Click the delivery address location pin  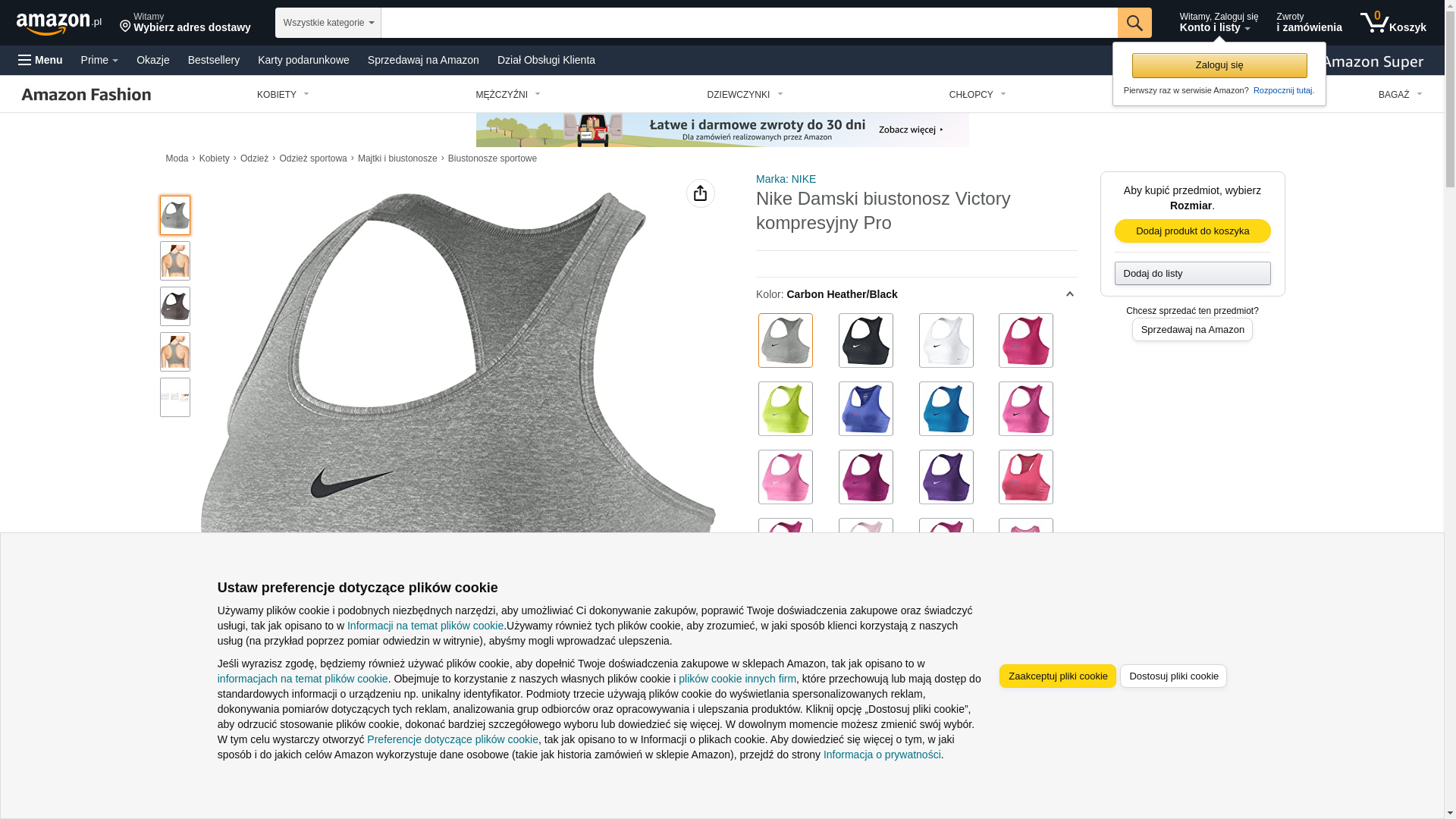tap(125, 27)
